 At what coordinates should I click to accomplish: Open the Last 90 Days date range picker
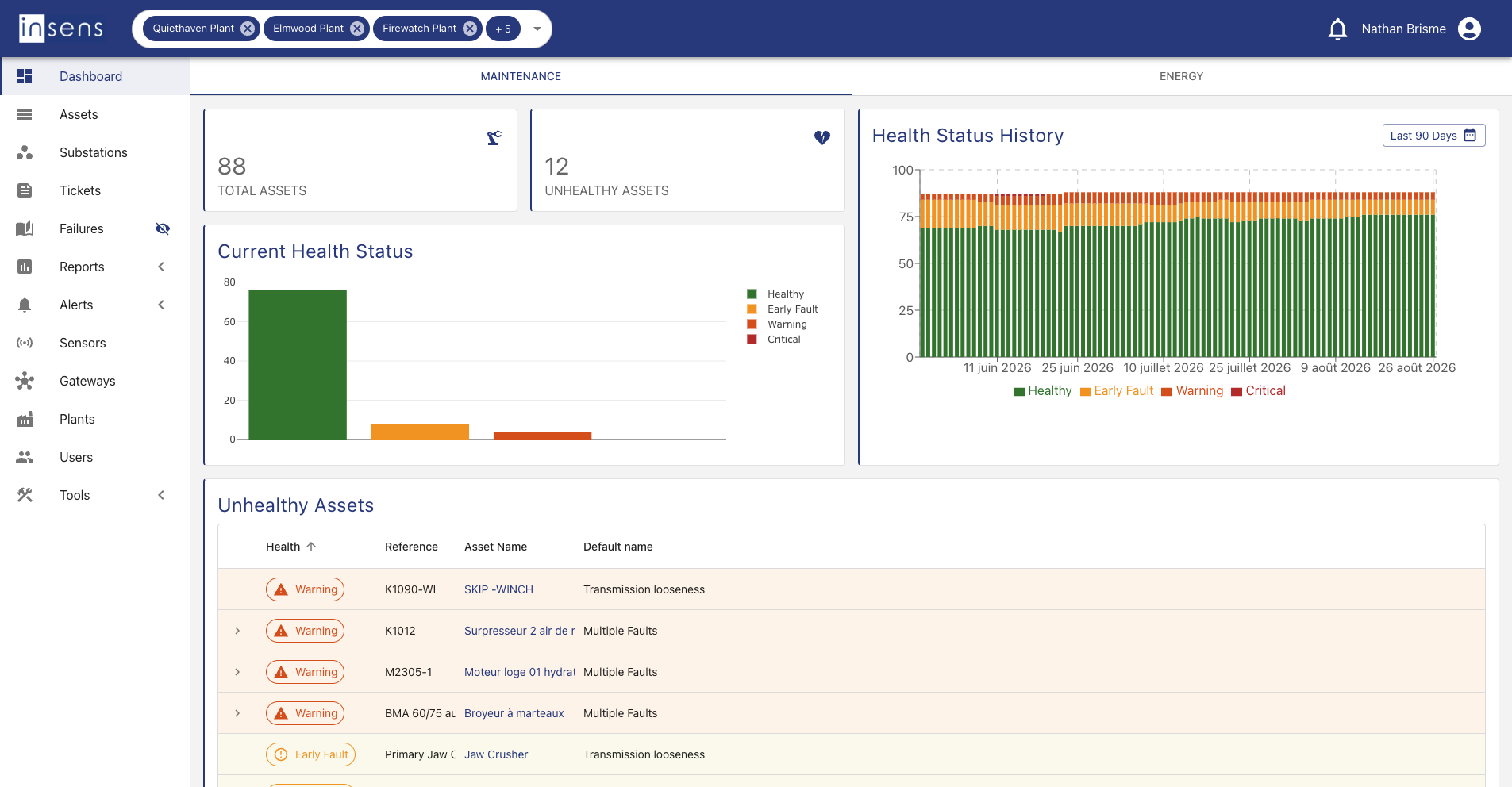[1433, 136]
